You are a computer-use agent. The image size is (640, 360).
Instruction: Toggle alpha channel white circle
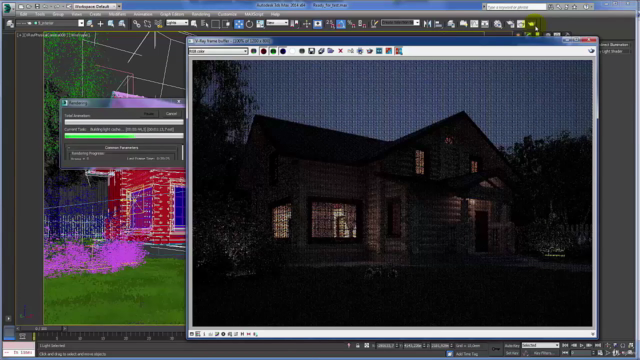pyautogui.click(x=292, y=51)
